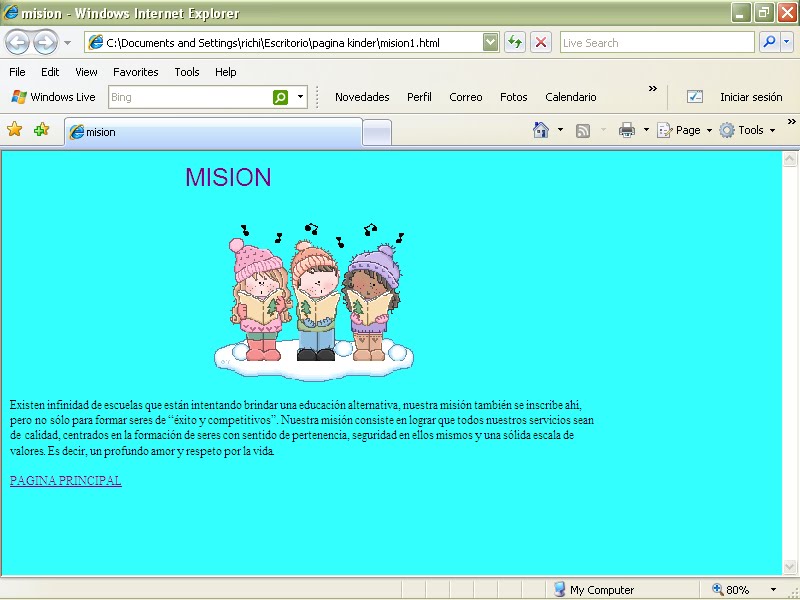
Task: Open the Favorites Center star icon
Action: 15,130
